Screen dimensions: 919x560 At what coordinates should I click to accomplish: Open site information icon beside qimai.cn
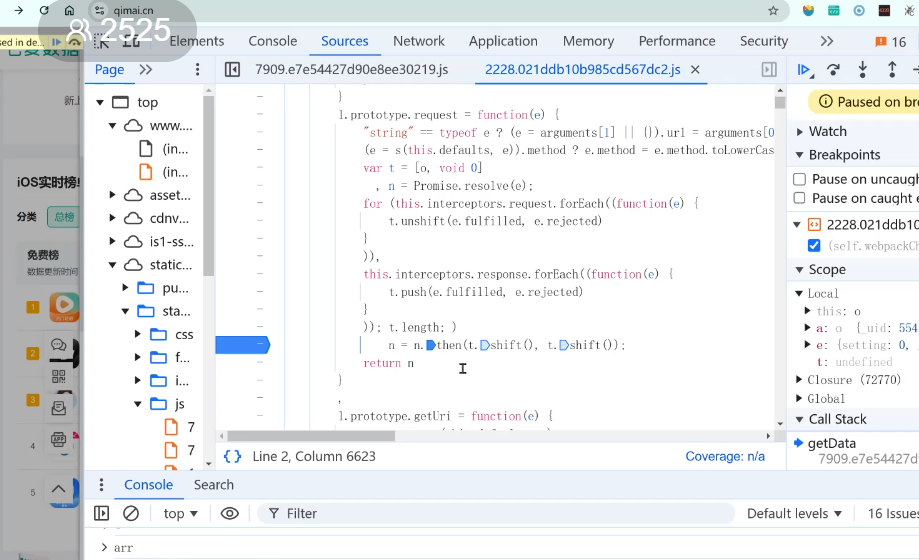pyautogui.click(x=100, y=11)
